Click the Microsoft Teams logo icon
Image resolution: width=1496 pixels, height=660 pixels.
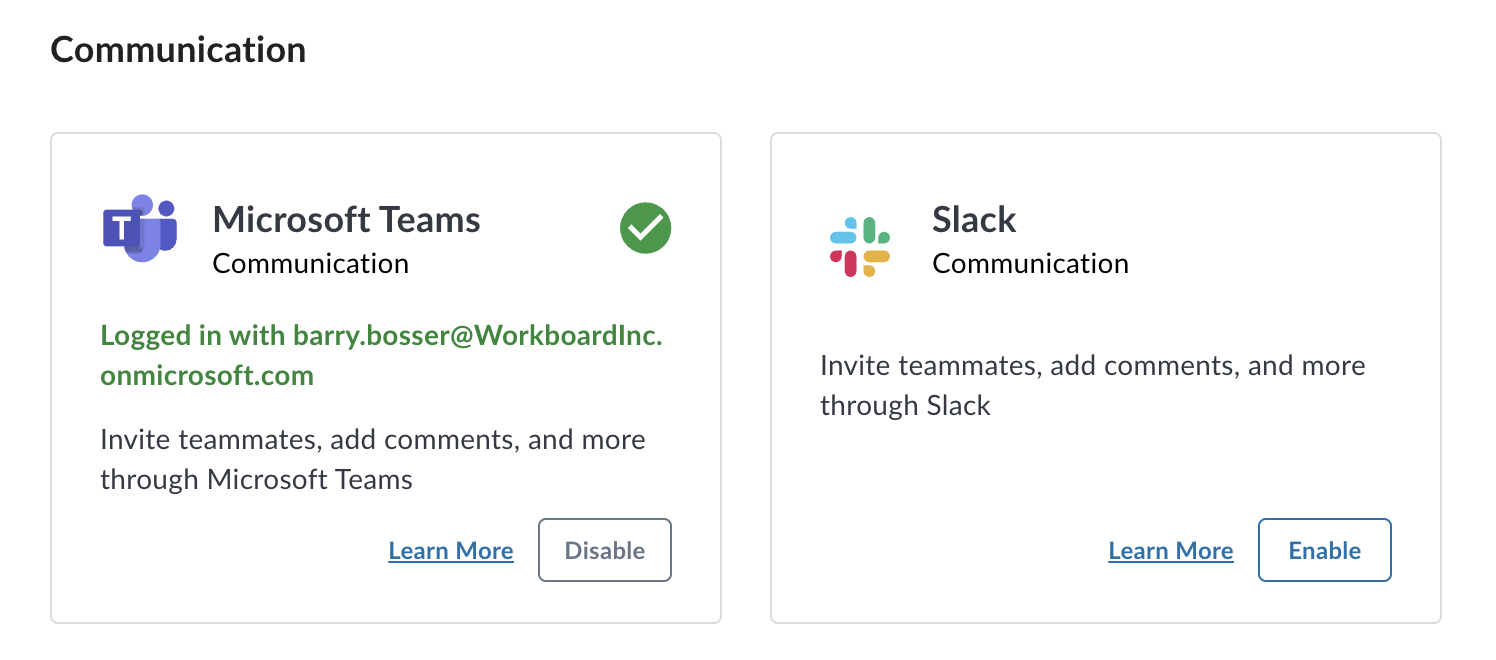click(x=140, y=228)
